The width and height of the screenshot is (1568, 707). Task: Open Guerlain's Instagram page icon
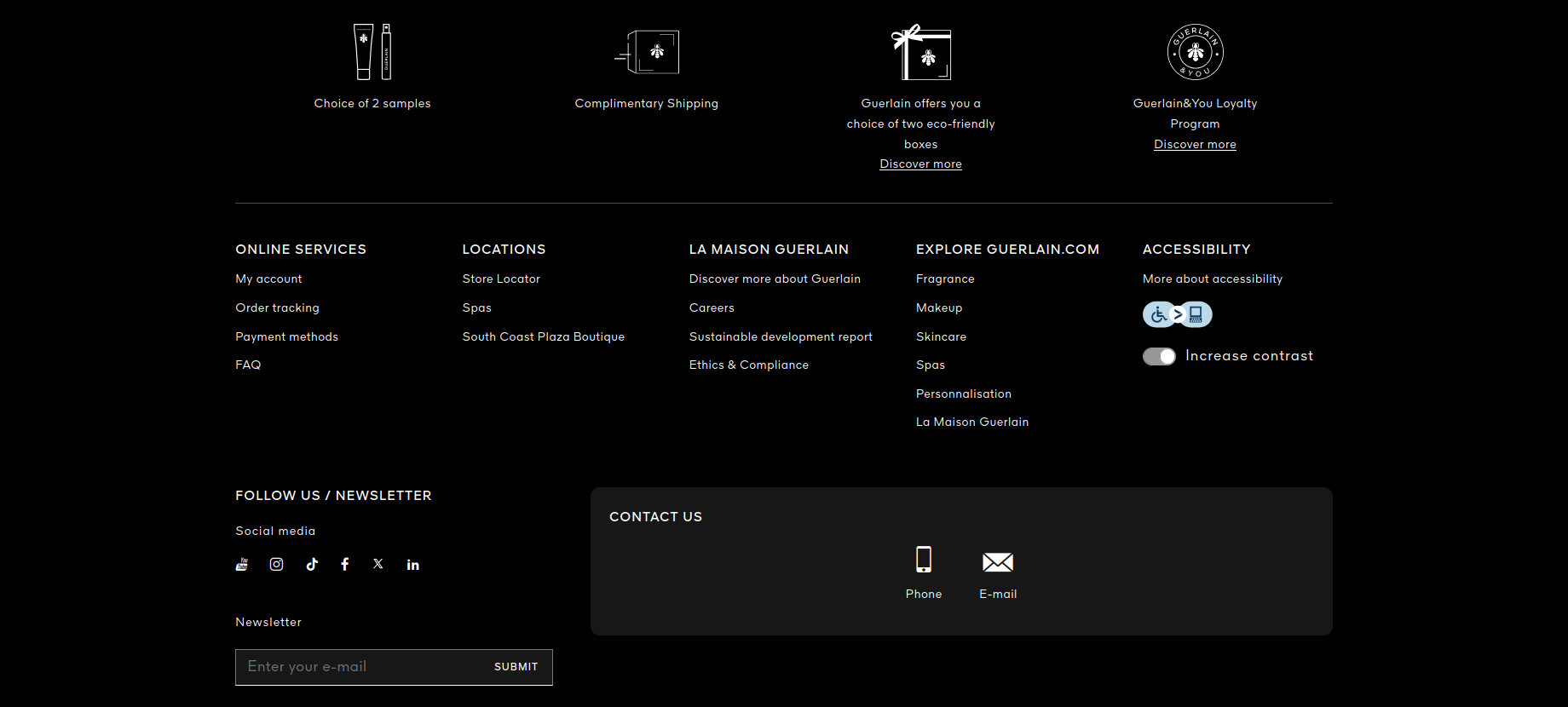(276, 565)
